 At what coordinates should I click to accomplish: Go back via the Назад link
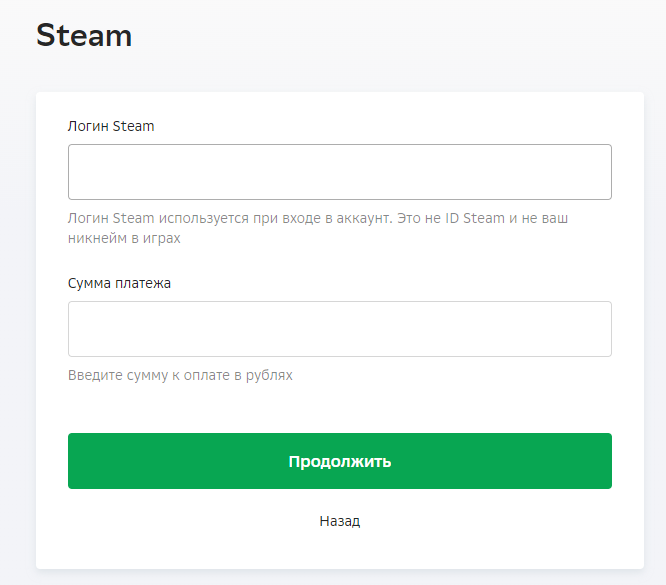[340, 521]
